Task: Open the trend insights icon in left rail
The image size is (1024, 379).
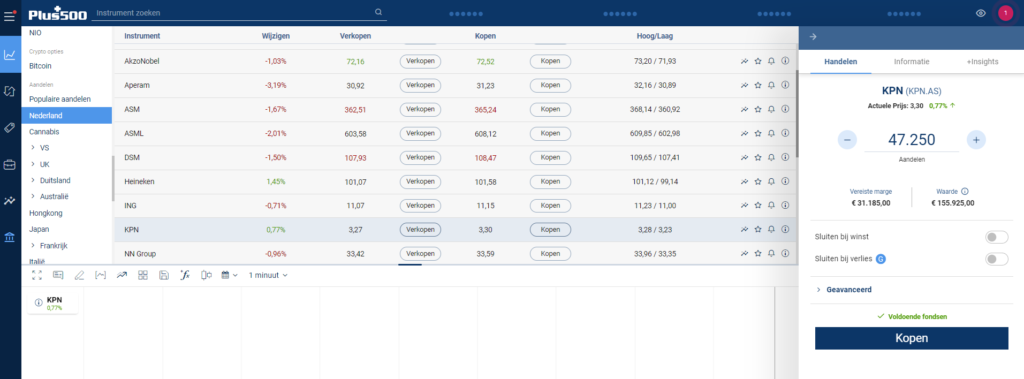Action: coord(10,201)
